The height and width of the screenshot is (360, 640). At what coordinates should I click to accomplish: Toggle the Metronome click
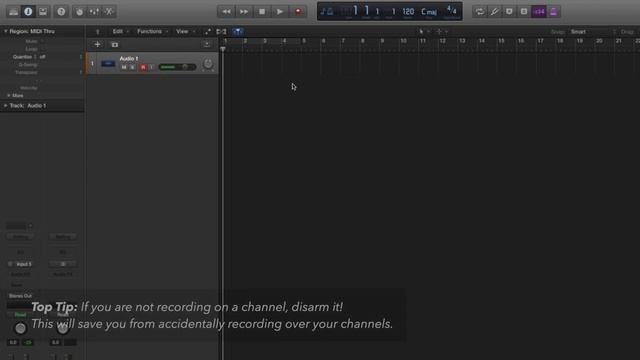pyautogui.click(x=553, y=11)
